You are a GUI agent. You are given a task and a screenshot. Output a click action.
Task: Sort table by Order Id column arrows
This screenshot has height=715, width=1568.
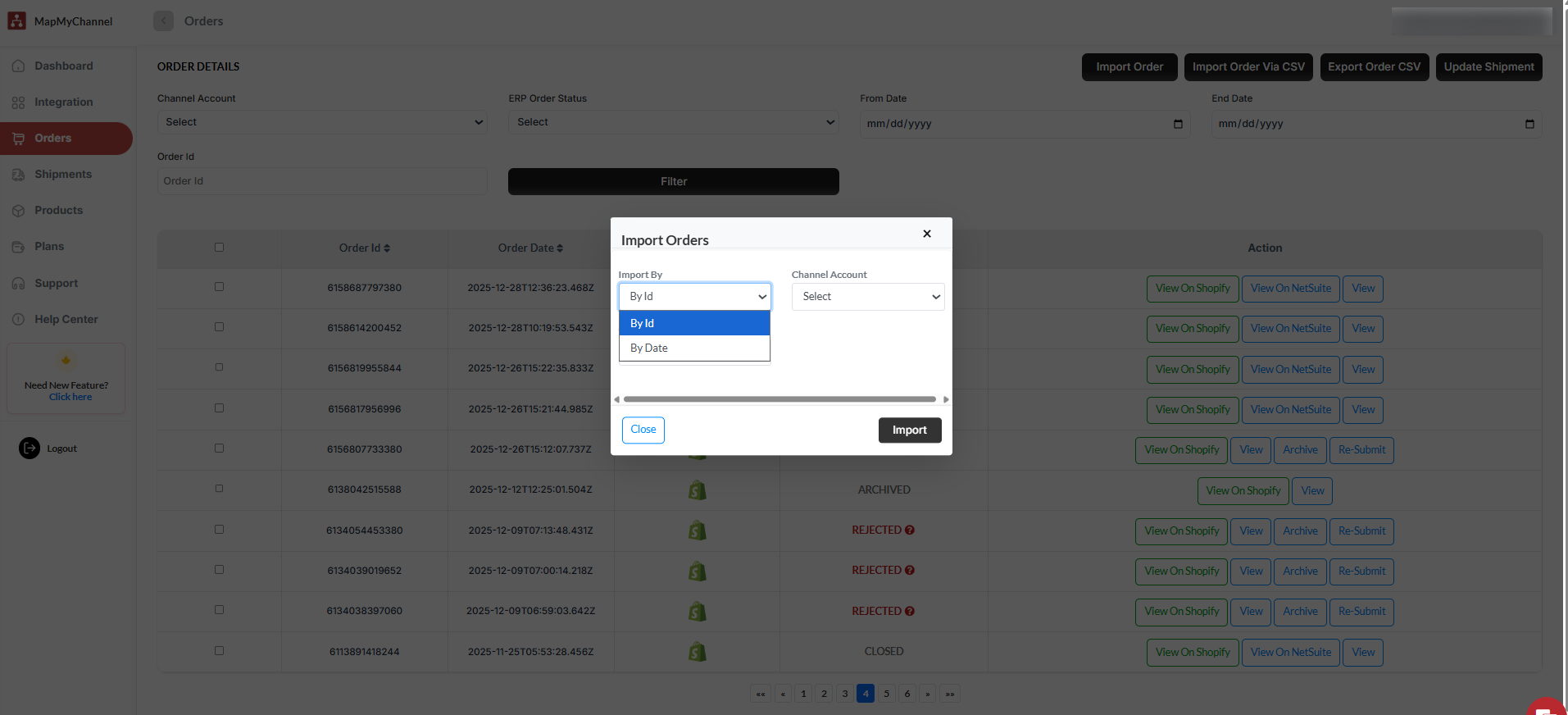pyautogui.click(x=387, y=248)
